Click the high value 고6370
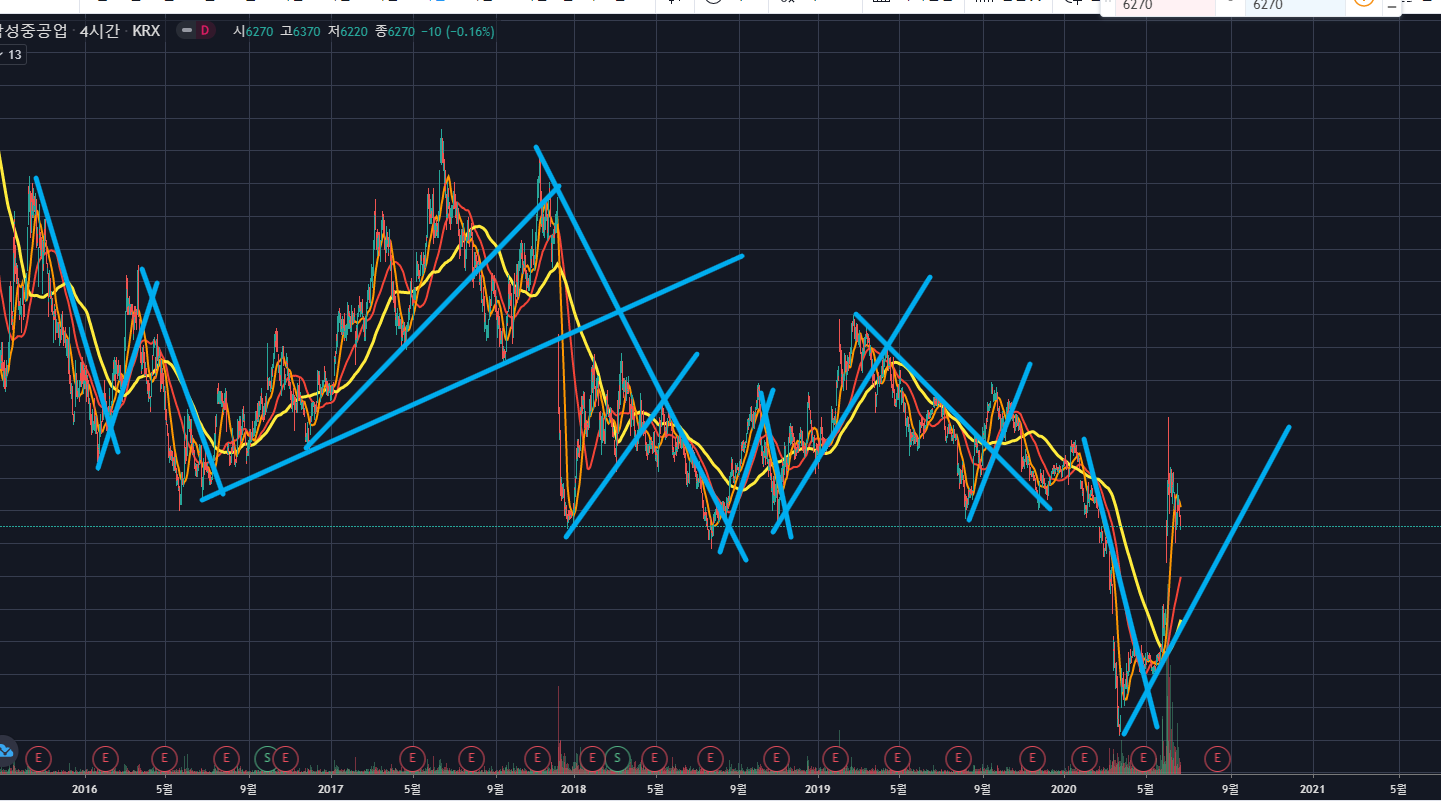1441x807 pixels. [300, 32]
